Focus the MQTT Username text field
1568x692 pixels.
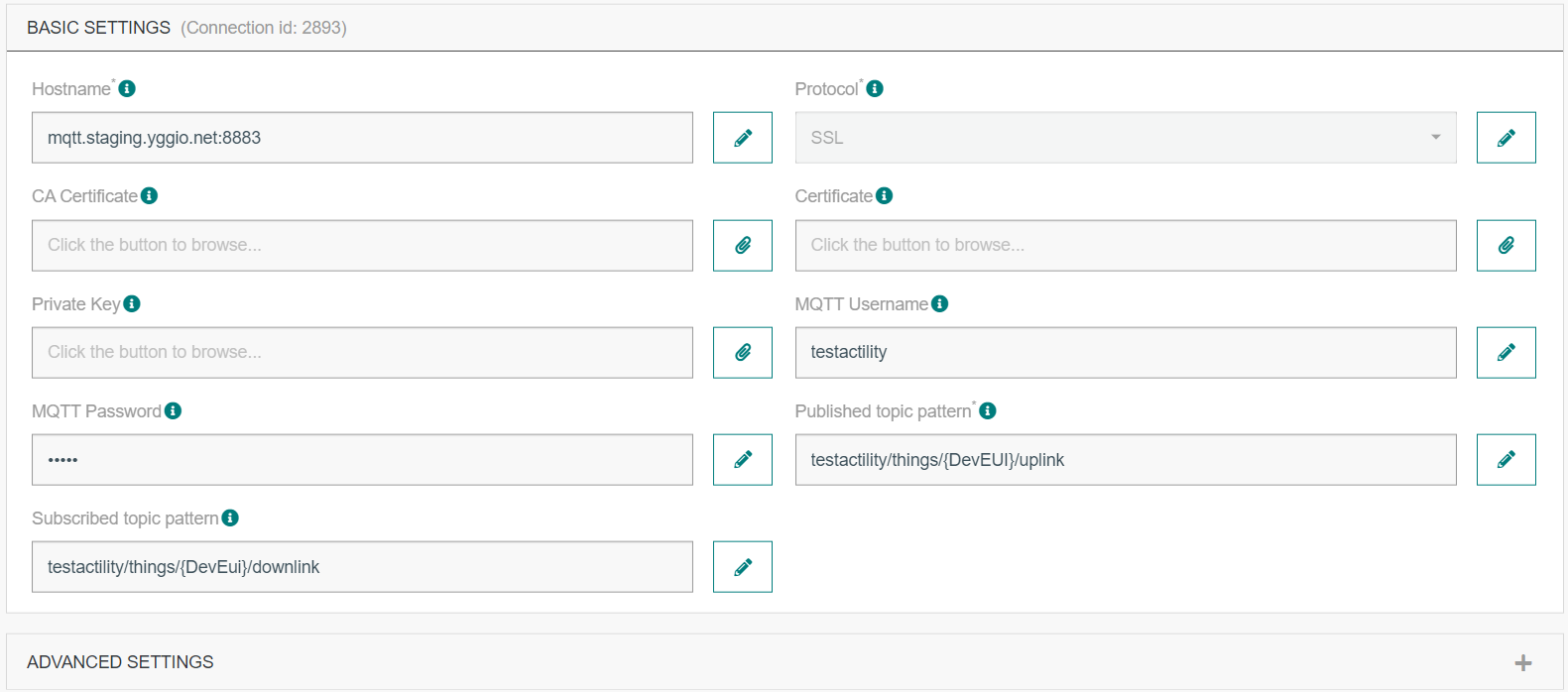coord(1125,352)
